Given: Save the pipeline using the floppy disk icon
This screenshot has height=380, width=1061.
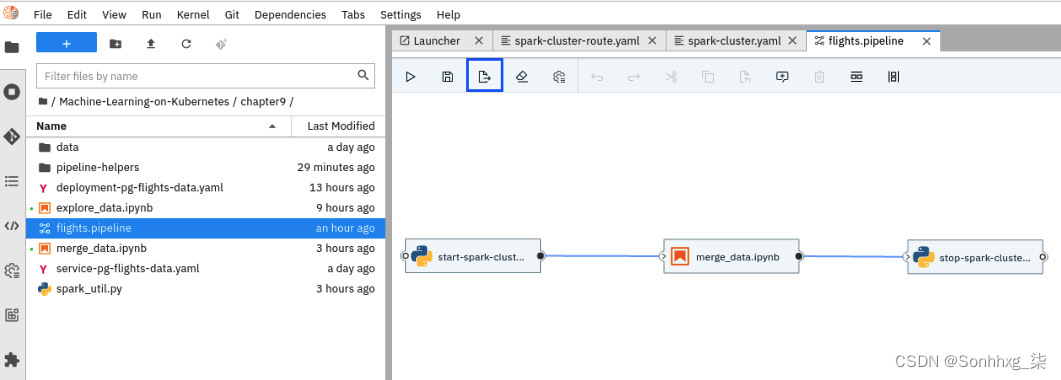Looking at the screenshot, I should pos(447,76).
